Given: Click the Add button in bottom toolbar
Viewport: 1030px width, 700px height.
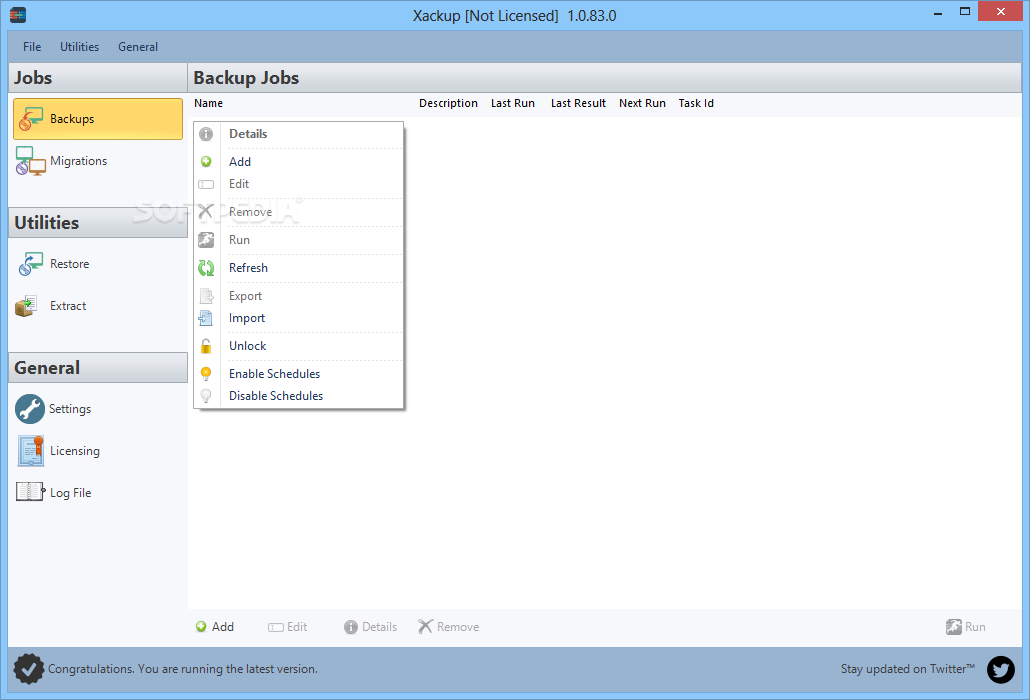Looking at the screenshot, I should pyautogui.click(x=215, y=627).
